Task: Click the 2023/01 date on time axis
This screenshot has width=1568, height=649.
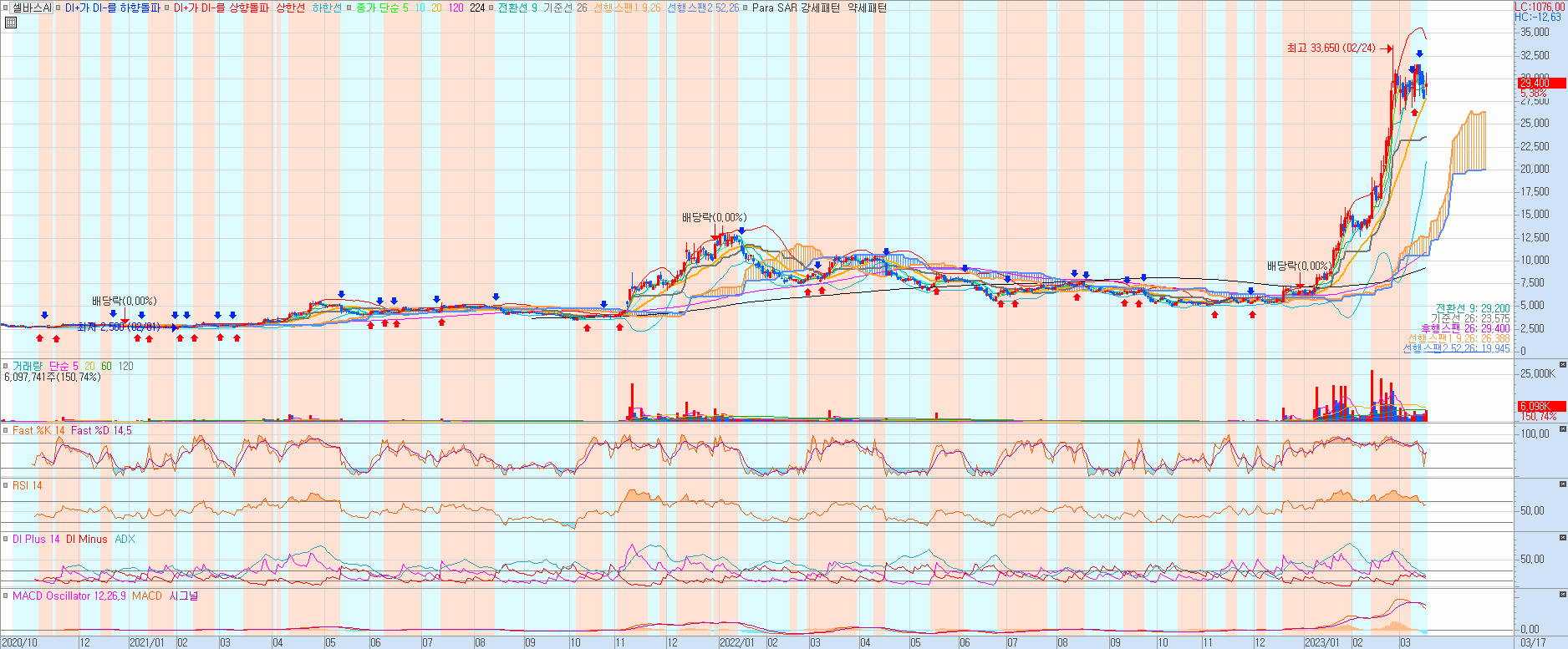Action: pyautogui.click(x=1322, y=642)
